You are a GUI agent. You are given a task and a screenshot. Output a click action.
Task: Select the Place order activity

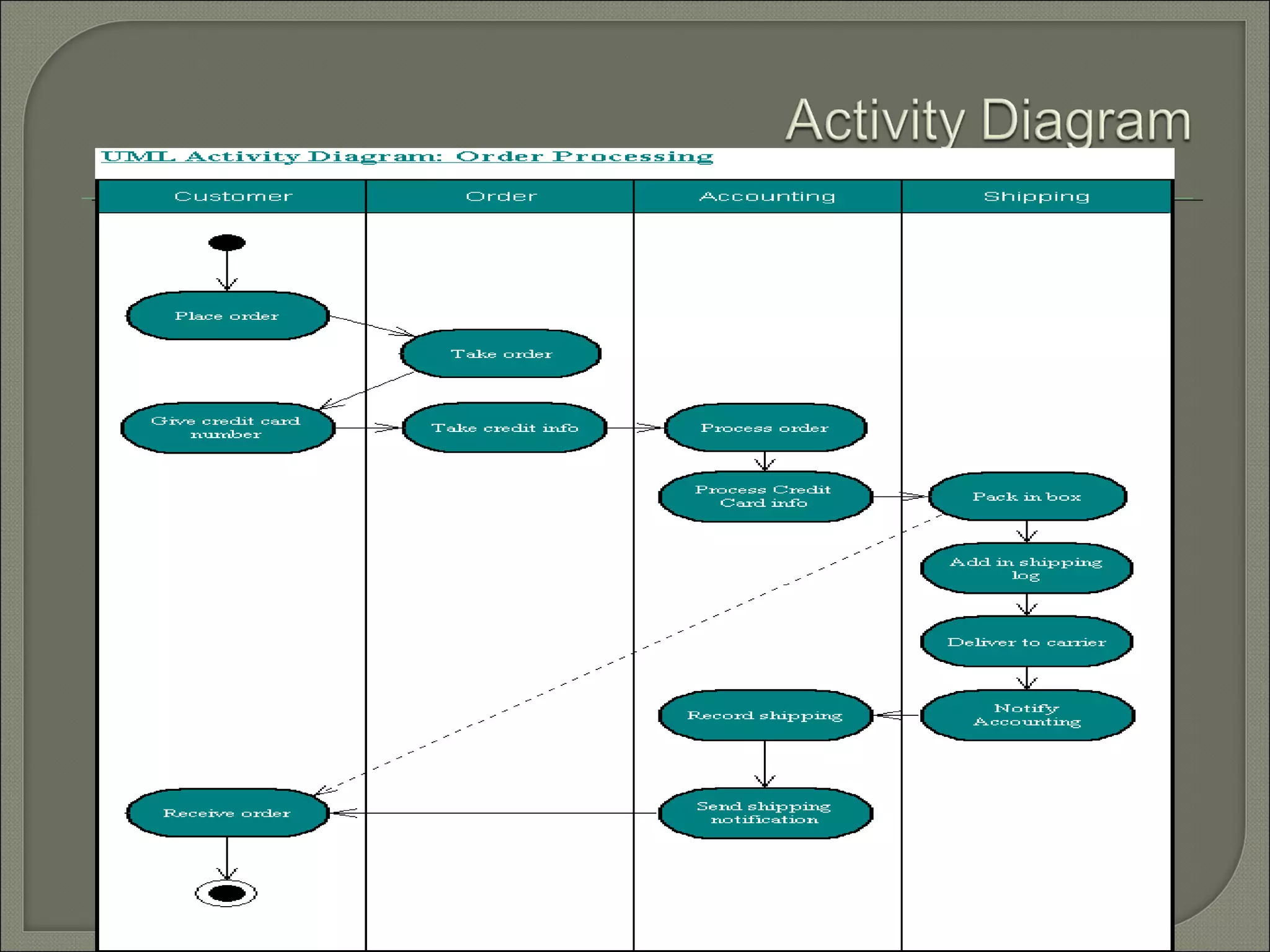227,316
